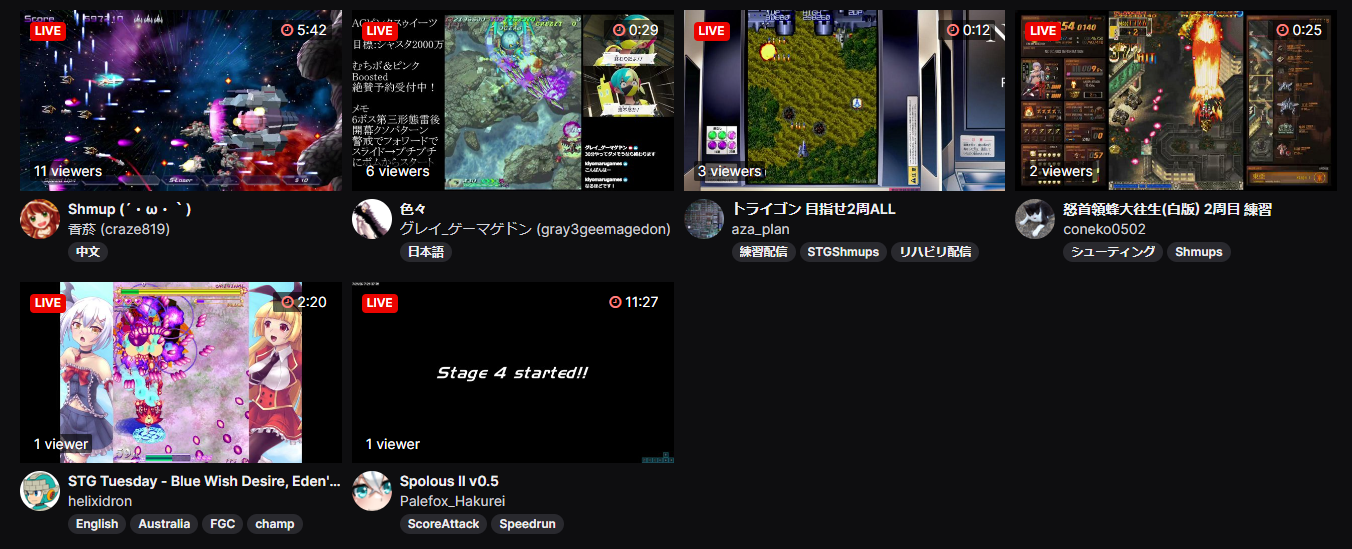This screenshot has height=549, width=1352.
Task: Select the 'FGC' tag
Action: tap(222, 524)
